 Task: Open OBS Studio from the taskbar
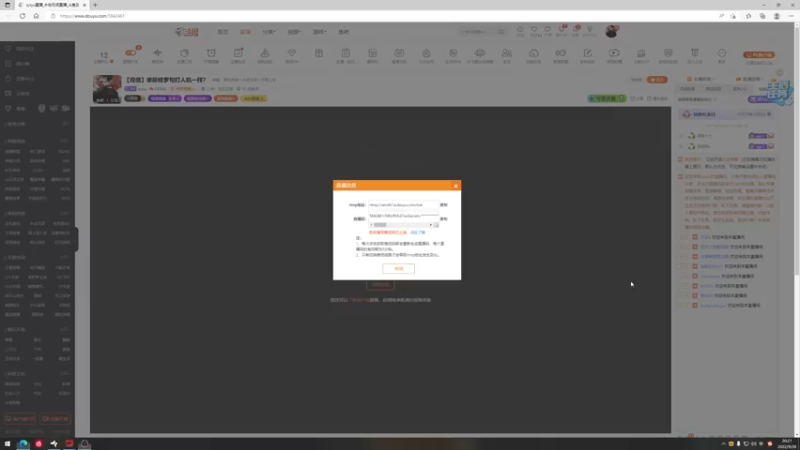click(85, 444)
